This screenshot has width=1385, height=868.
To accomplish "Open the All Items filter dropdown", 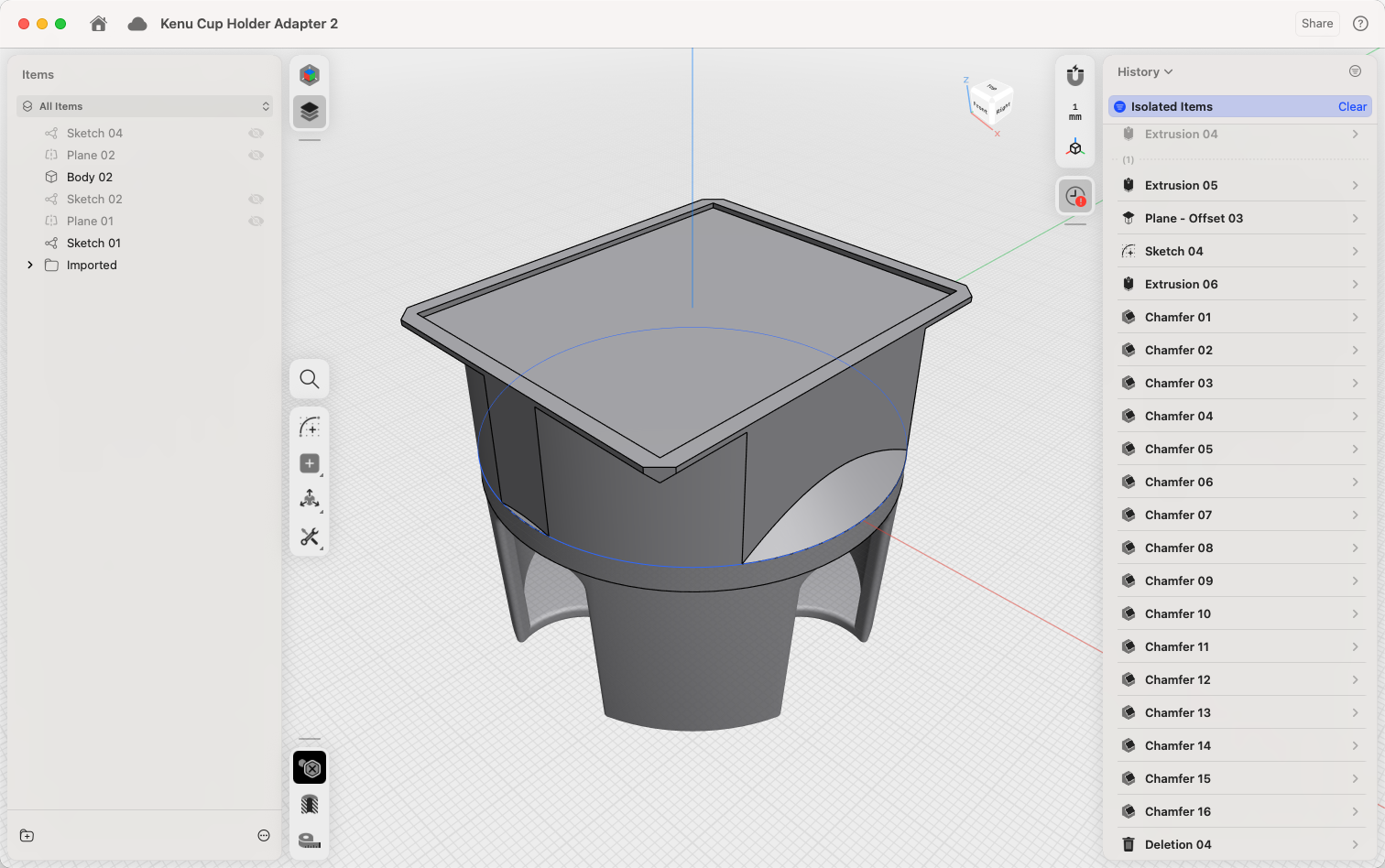I will (146, 106).
